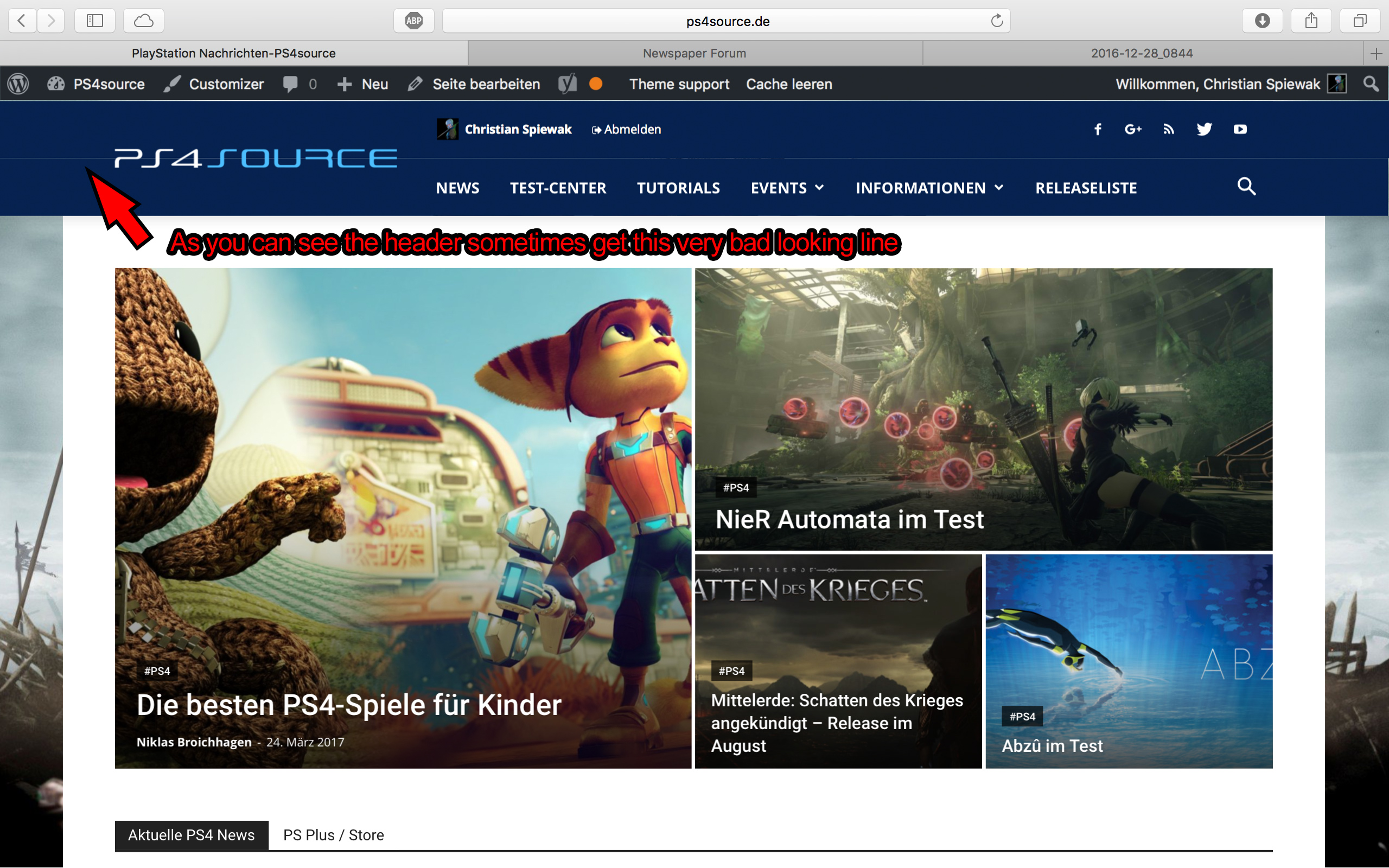The width and height of the screenshot is (1389, 868).
Task: Open the Willkommen, Christian Spiewak account menu
Action: tap(1231, 84)
